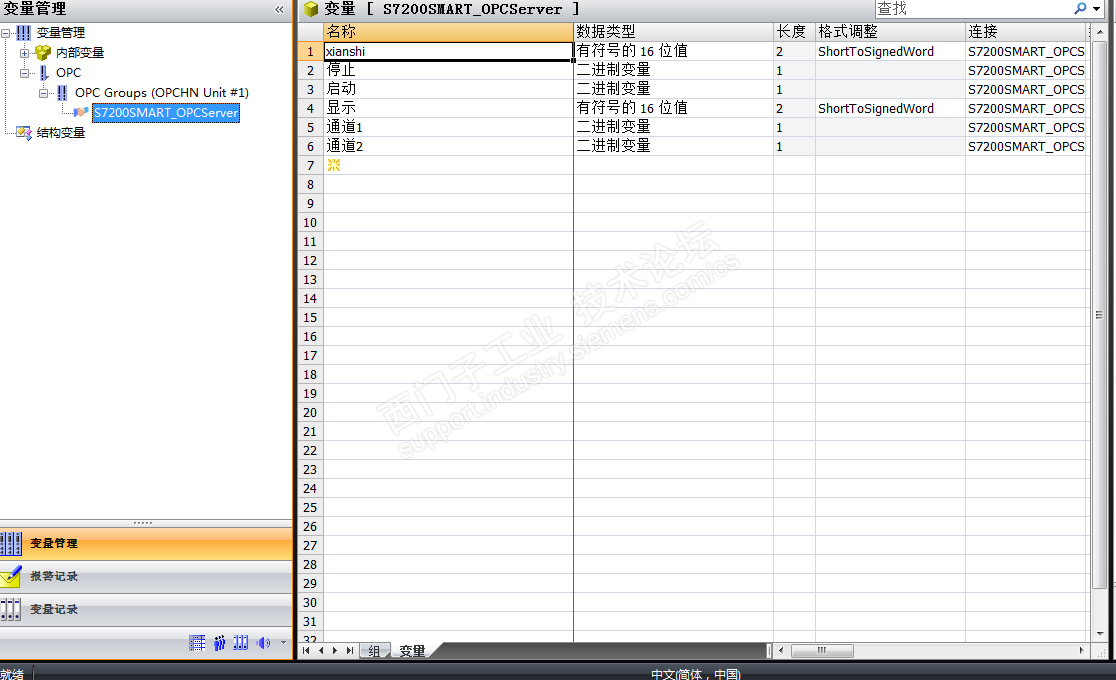Expand the 内部变量 node

(24, 53)
